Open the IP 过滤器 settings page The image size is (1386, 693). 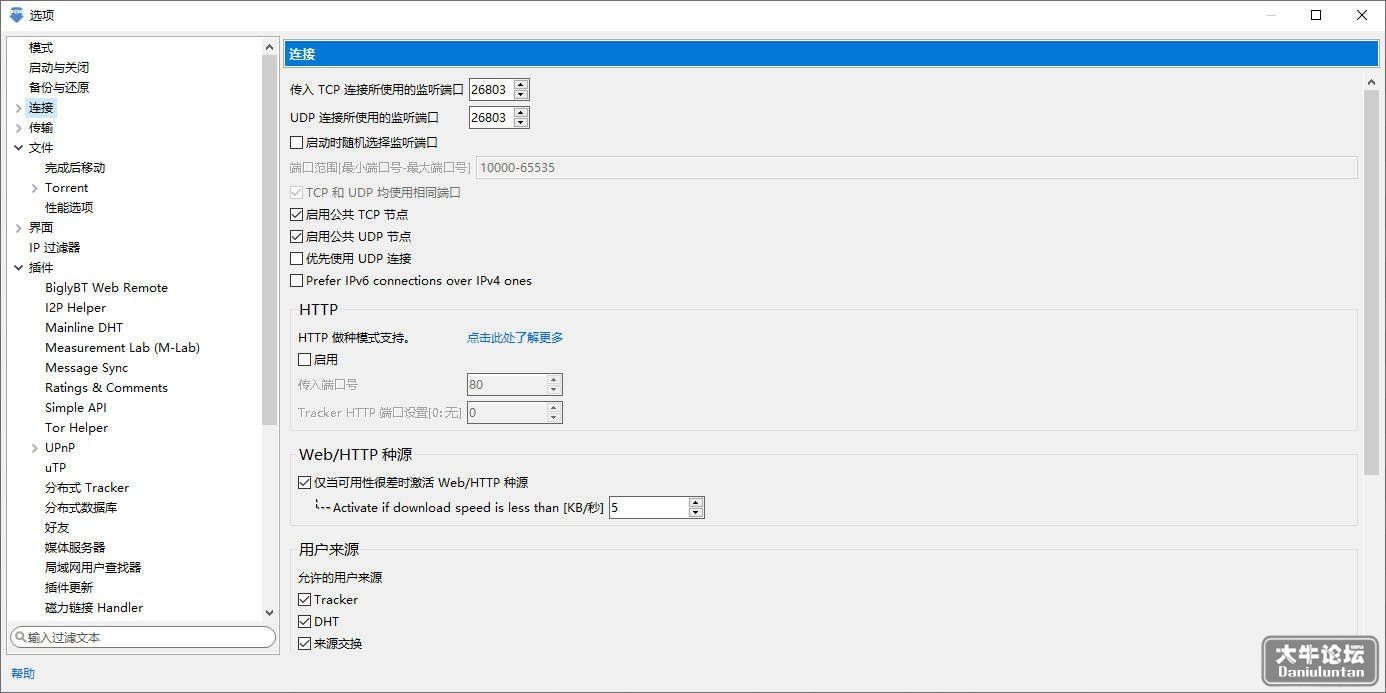tap(54, 248)
